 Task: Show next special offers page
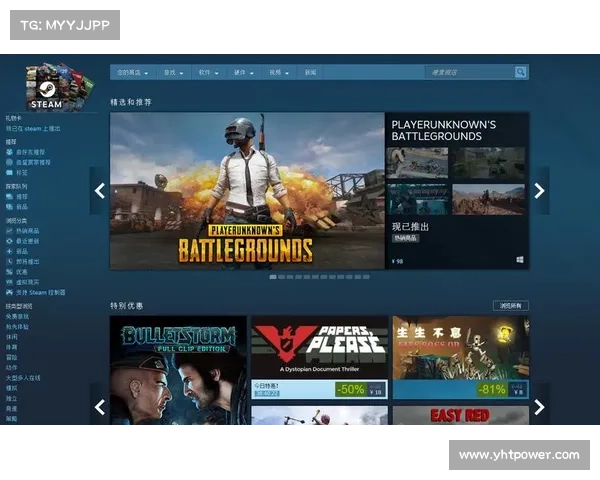pos(539,407)
